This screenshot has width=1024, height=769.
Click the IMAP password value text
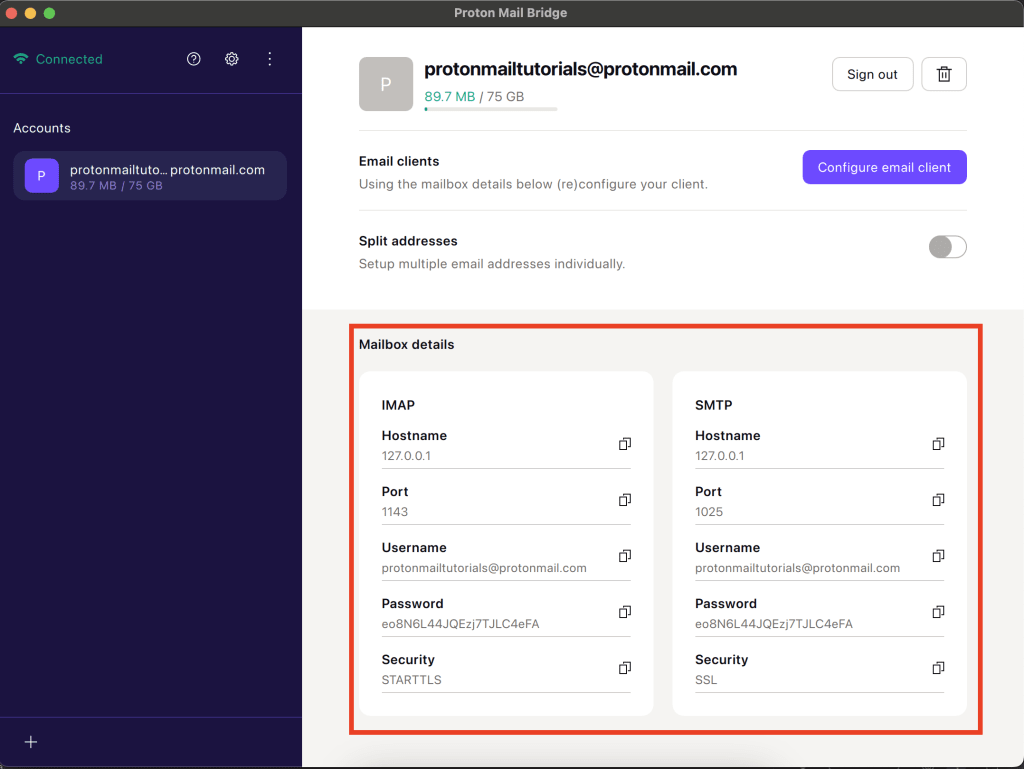coord(460,624)
